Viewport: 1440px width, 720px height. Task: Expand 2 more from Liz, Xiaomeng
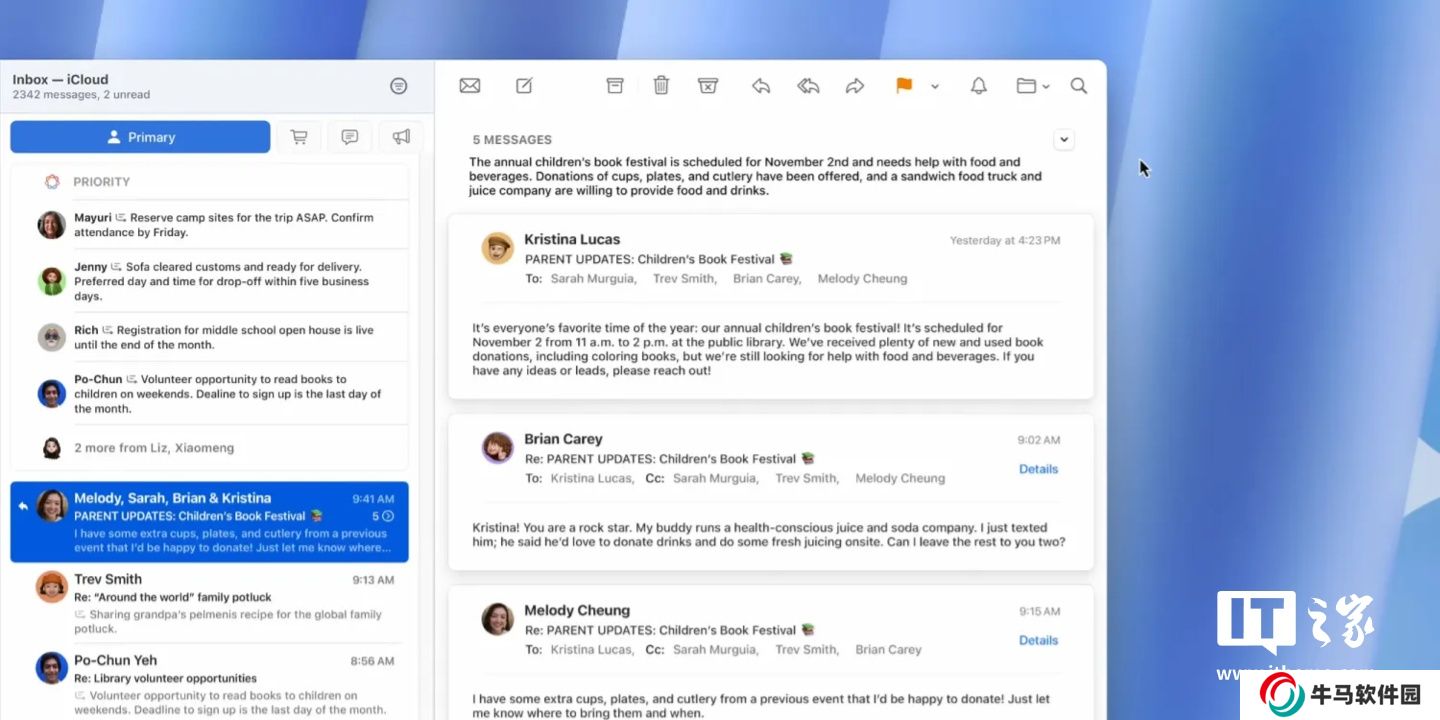pos(154,448)
